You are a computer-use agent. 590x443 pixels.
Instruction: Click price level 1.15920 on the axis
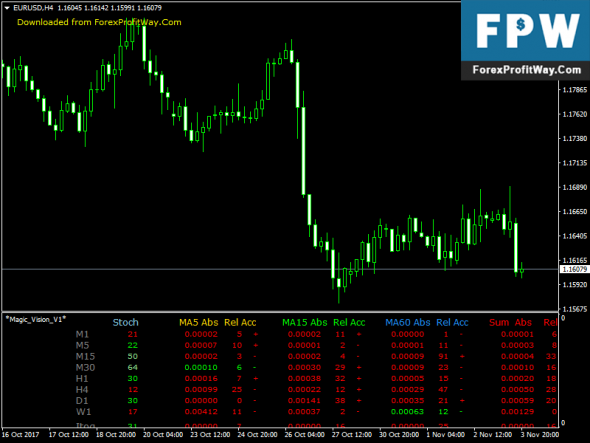tap(575, 285)
